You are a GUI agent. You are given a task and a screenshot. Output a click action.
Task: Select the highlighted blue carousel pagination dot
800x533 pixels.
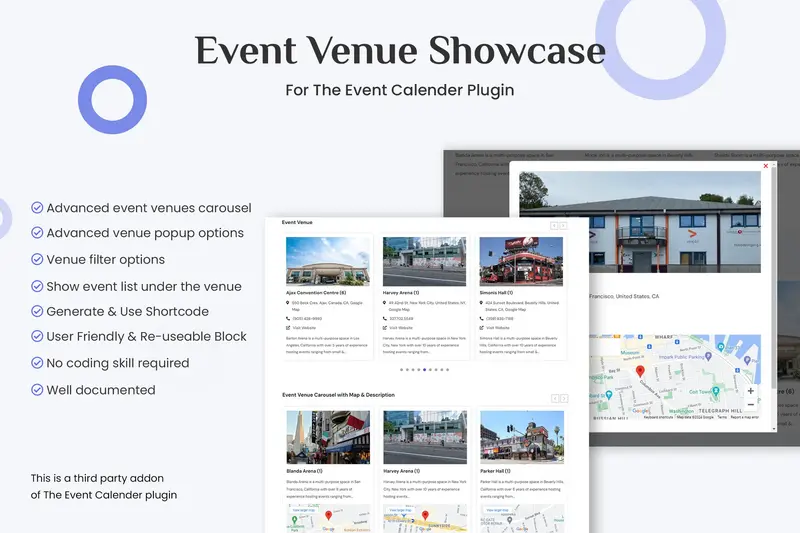click(x=424, y=370)
